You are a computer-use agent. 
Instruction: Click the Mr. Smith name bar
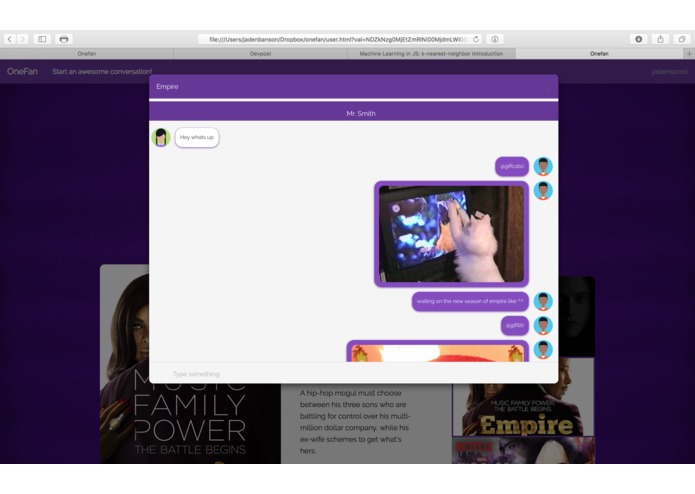pyautogui.click(x=354, y=113)
